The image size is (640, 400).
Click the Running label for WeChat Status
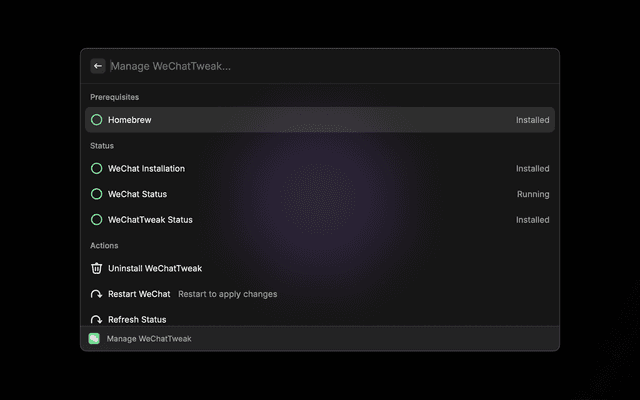coord(533,194)
